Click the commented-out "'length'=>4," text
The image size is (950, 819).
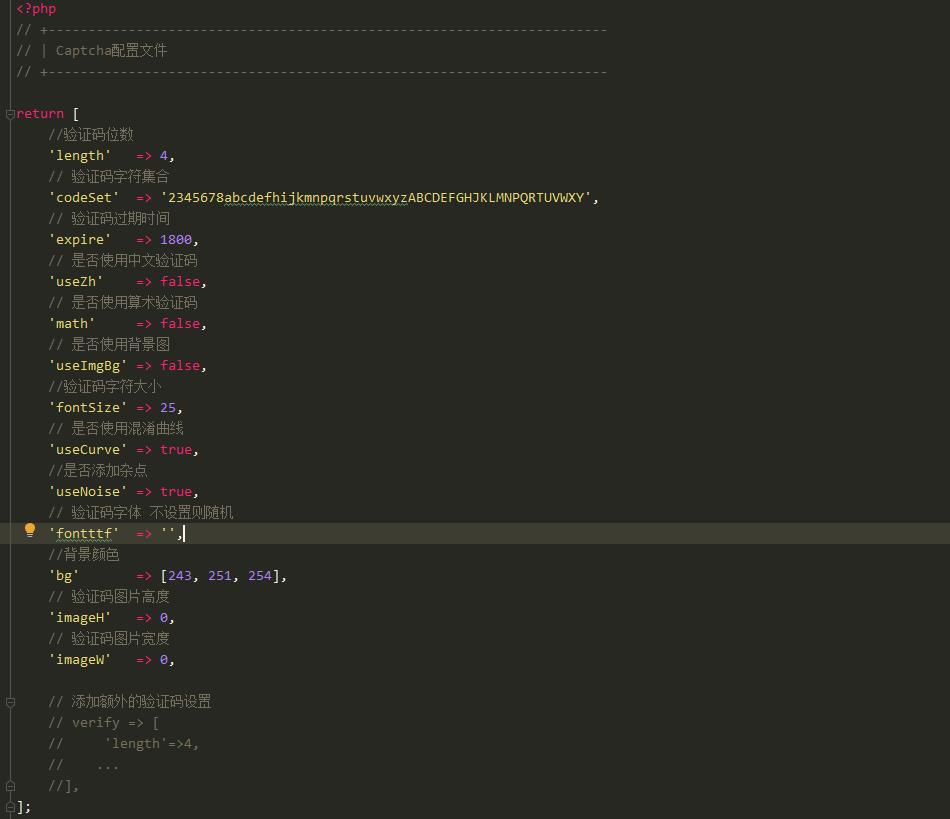pyautogui.click(x=151, y=744)
